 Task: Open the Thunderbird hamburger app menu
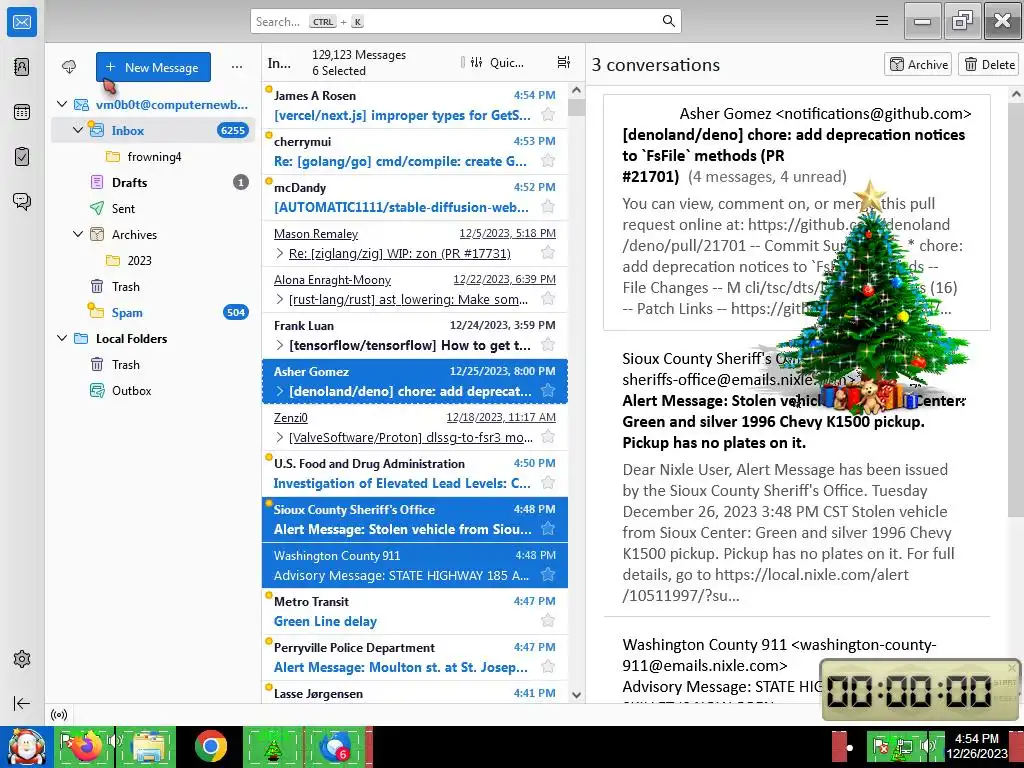point(882,21)
